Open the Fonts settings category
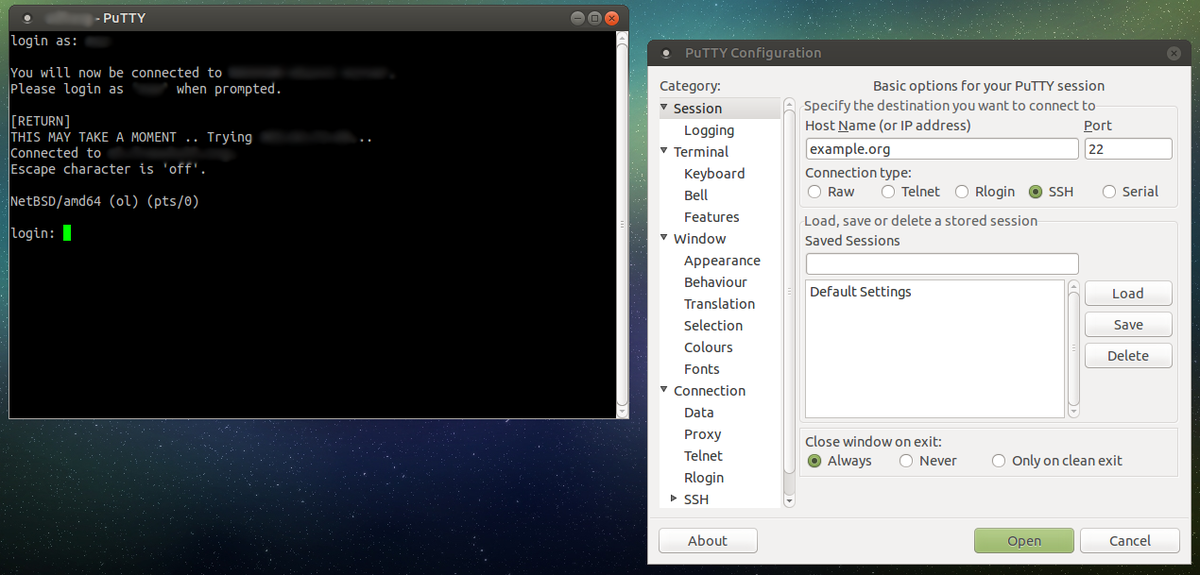This screenshot has height=575, width=1200. 702,369
